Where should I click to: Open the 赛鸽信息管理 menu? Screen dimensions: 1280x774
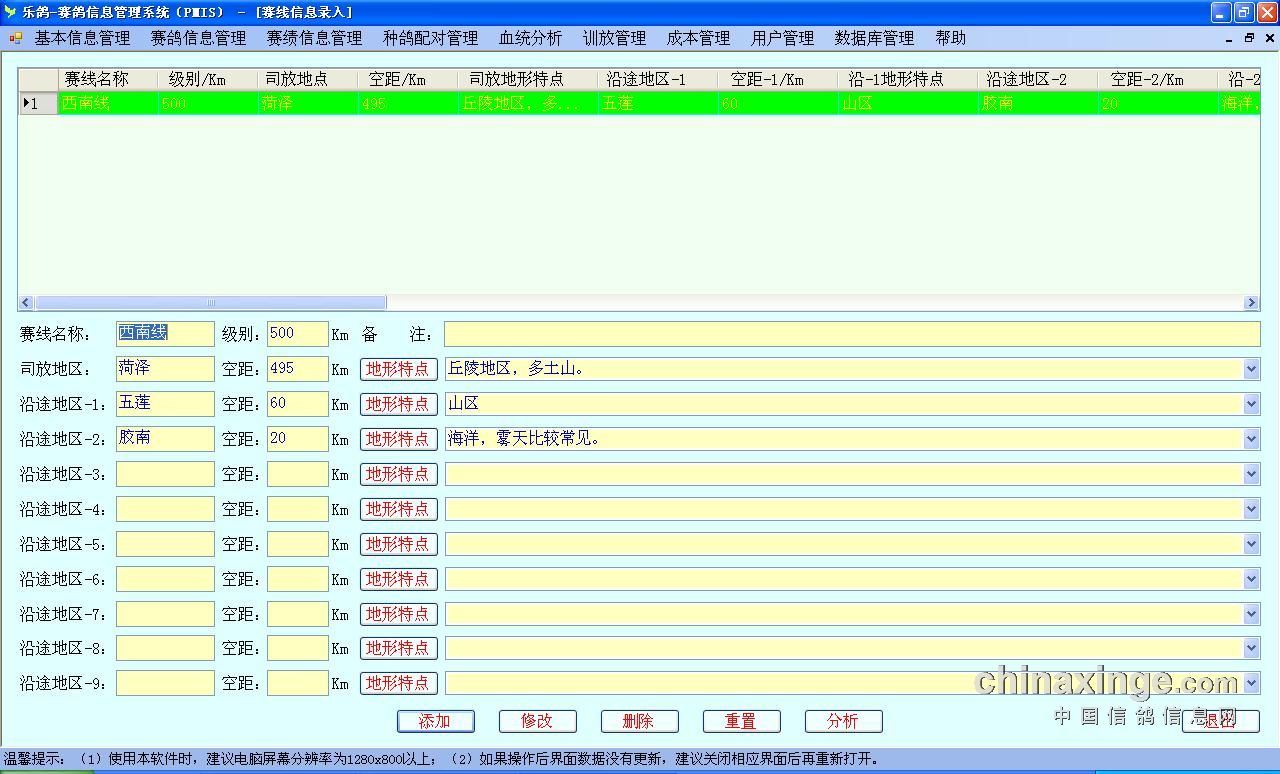[x=198, y=38]
